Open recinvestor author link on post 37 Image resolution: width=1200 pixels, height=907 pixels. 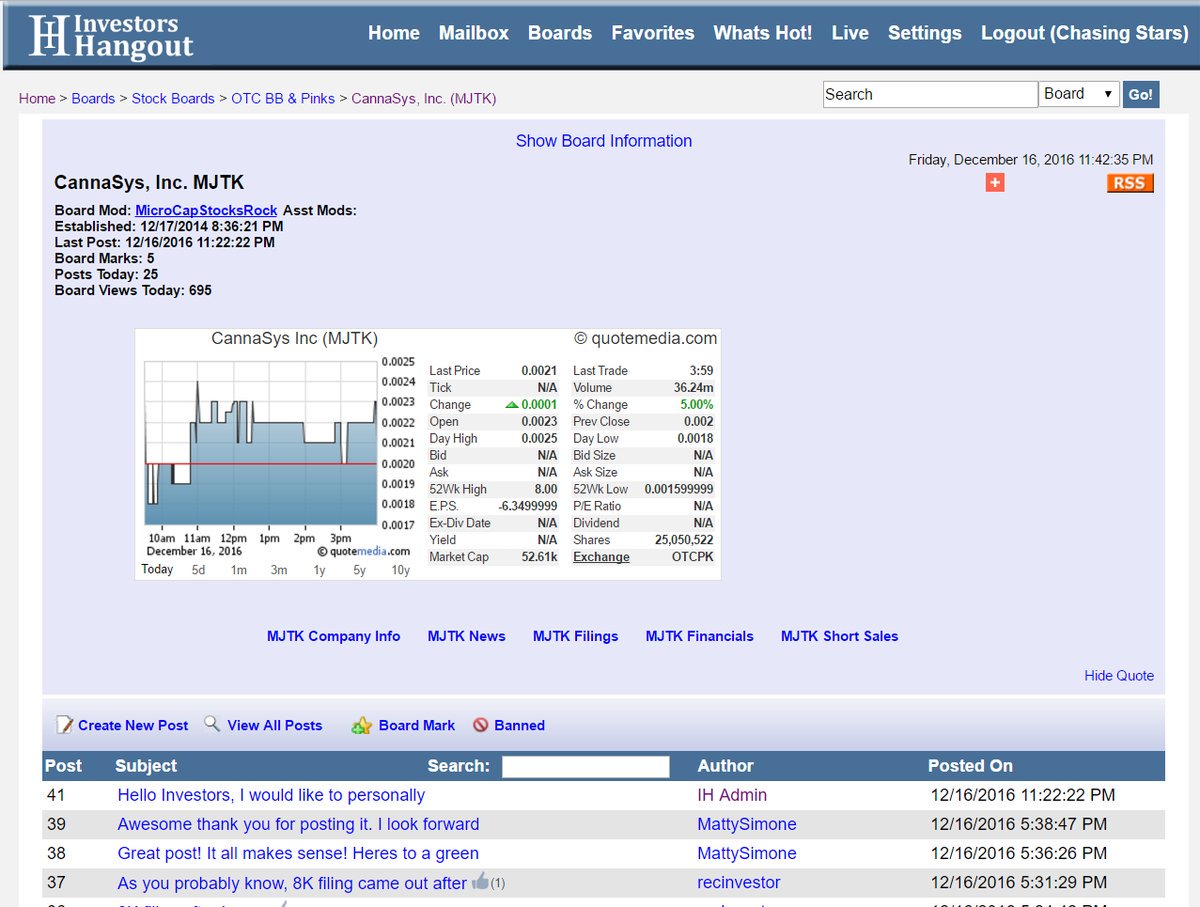click(739, 883)
